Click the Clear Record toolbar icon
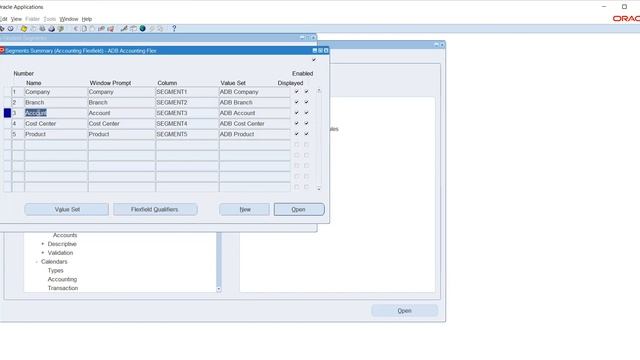Screen dimensions: 640x360 tap(101, 29)
